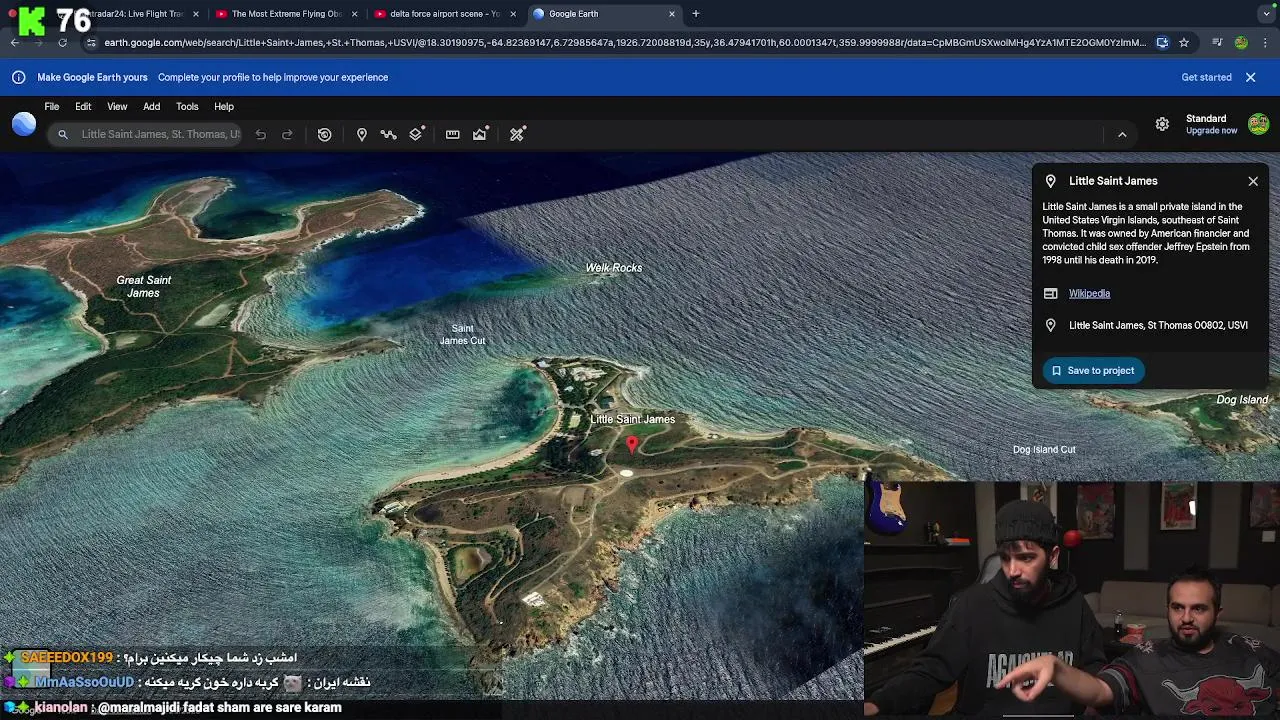The height and width of the screenshot is (720, 1280).
Task: Click the Welk Rocks map label
Action: click(x=614, y=268)
